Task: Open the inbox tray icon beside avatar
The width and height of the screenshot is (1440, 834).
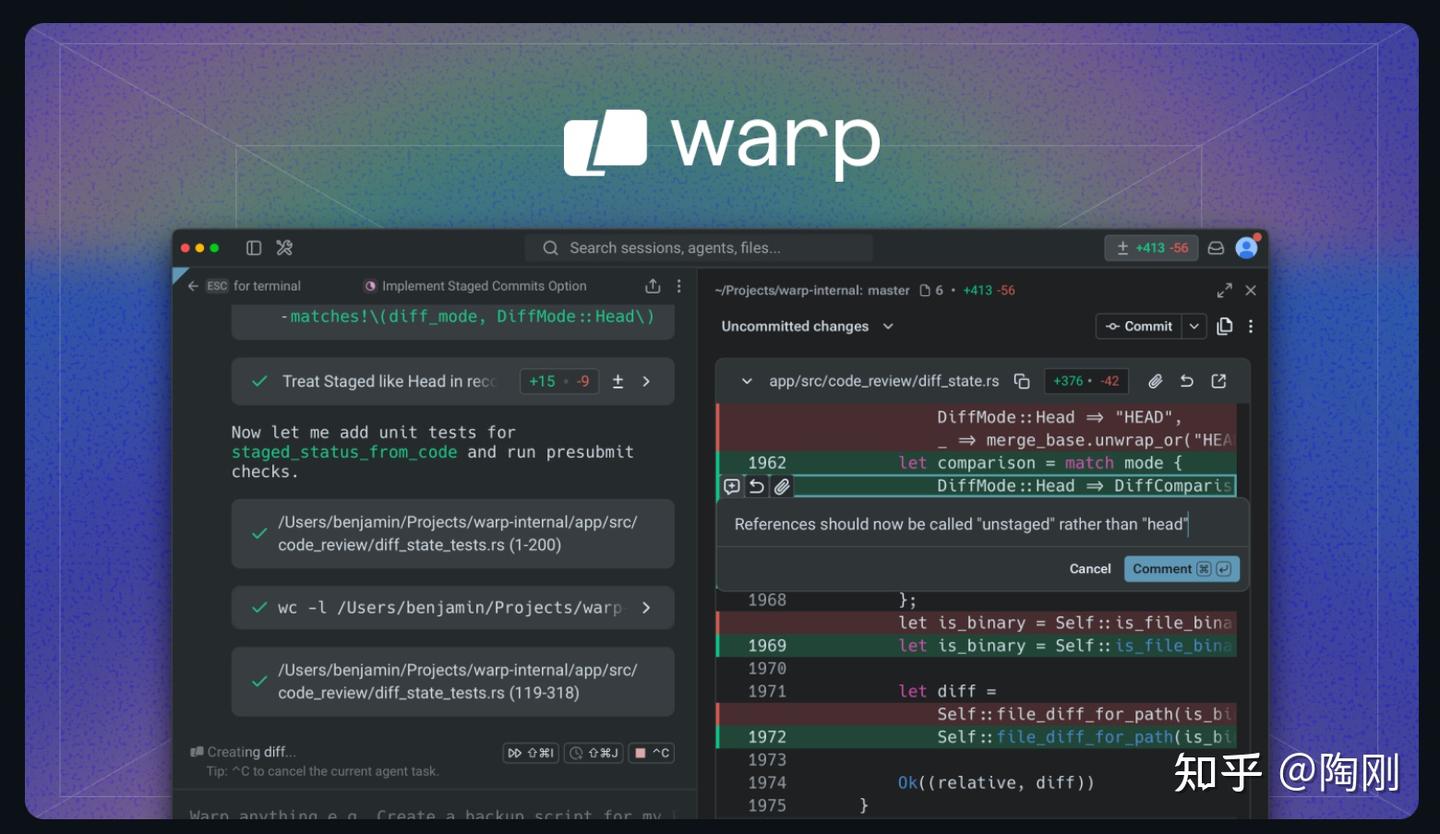Action: [x=1216, y=248]
